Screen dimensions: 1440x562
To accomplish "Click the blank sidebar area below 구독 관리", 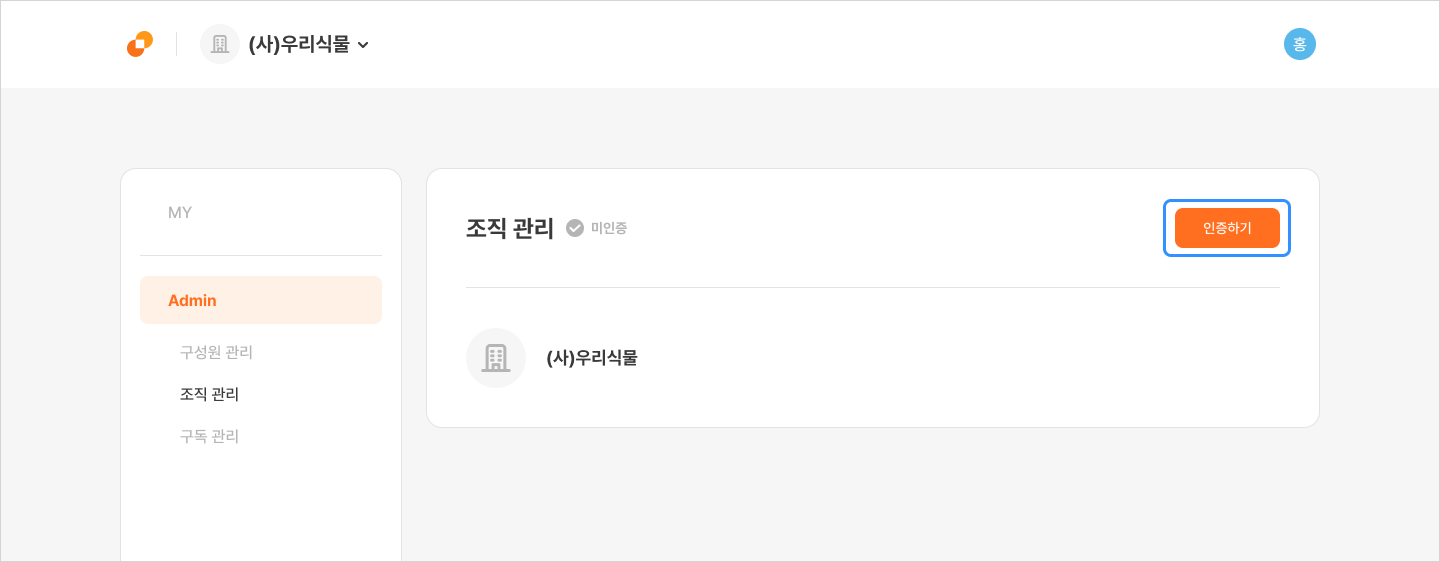I will (261, 510).
